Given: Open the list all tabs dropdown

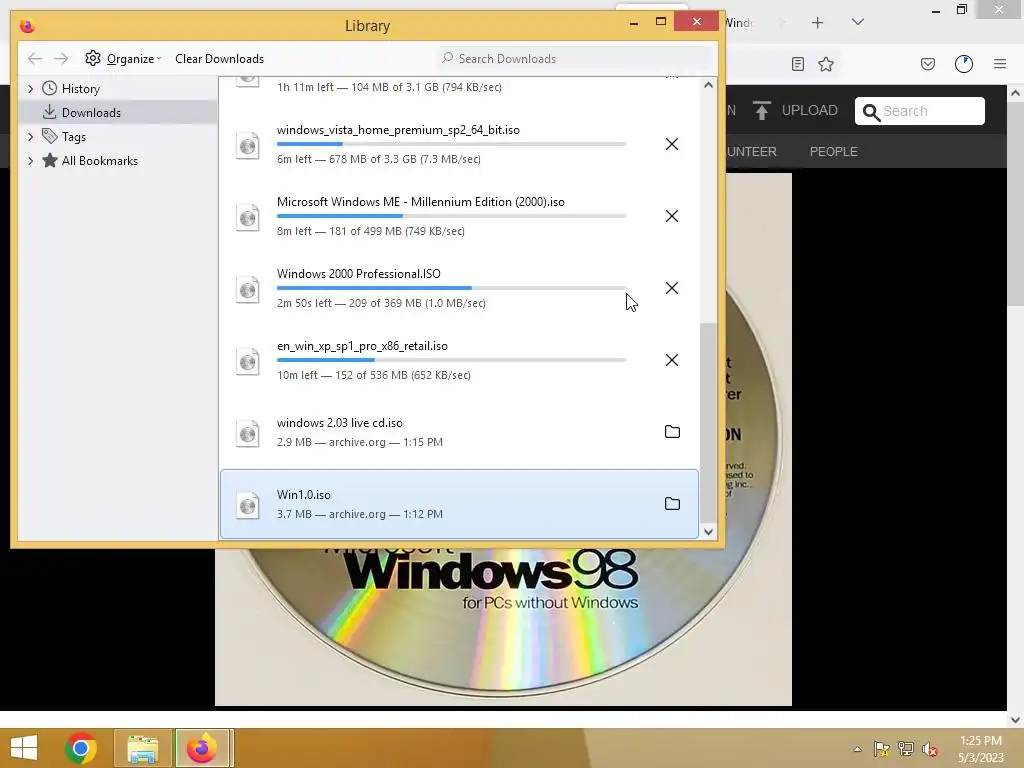Looking at the screenshot, I should 858,23.
